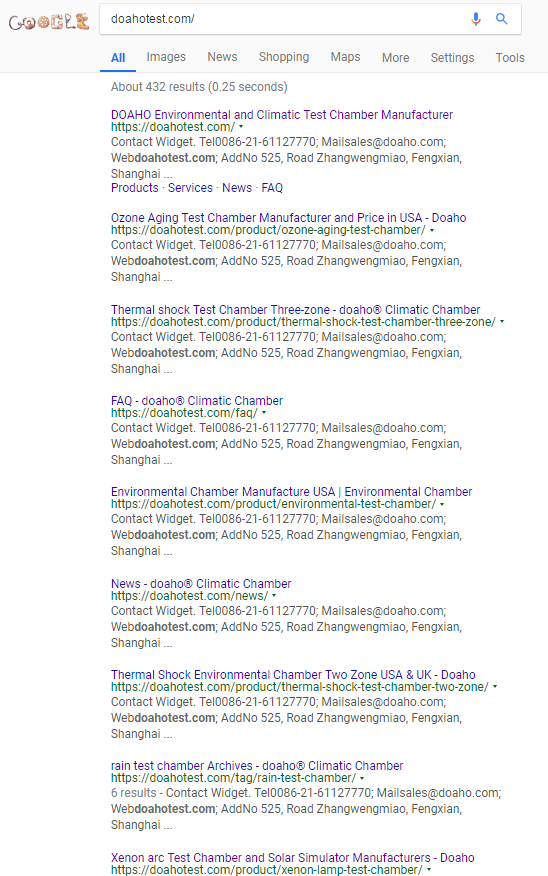Open Xenon arc Test Chamber result
This screenshot has height=876, width=548.
[x=293, y=858]
